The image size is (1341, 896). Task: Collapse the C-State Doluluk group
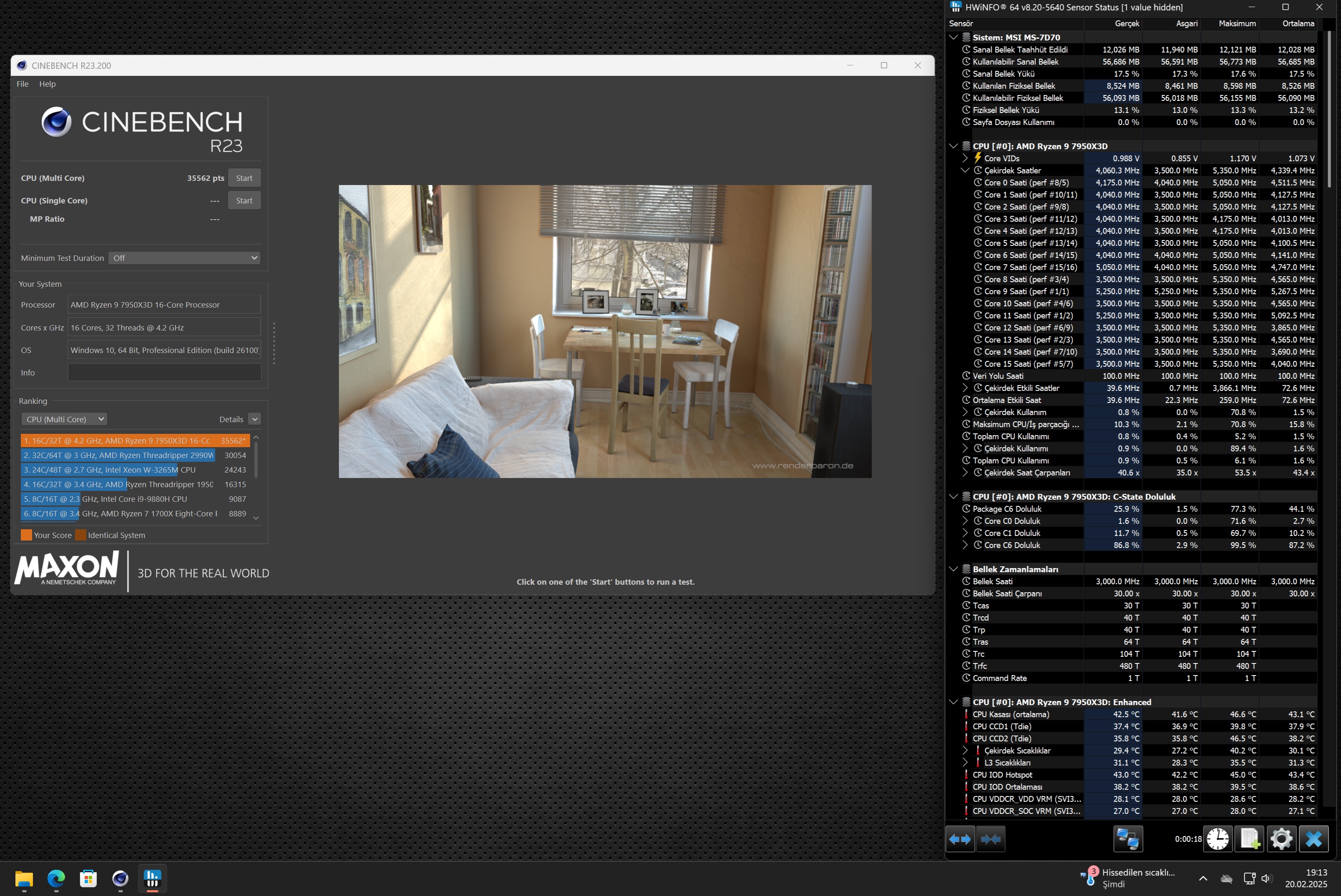(x=953, y=497)
